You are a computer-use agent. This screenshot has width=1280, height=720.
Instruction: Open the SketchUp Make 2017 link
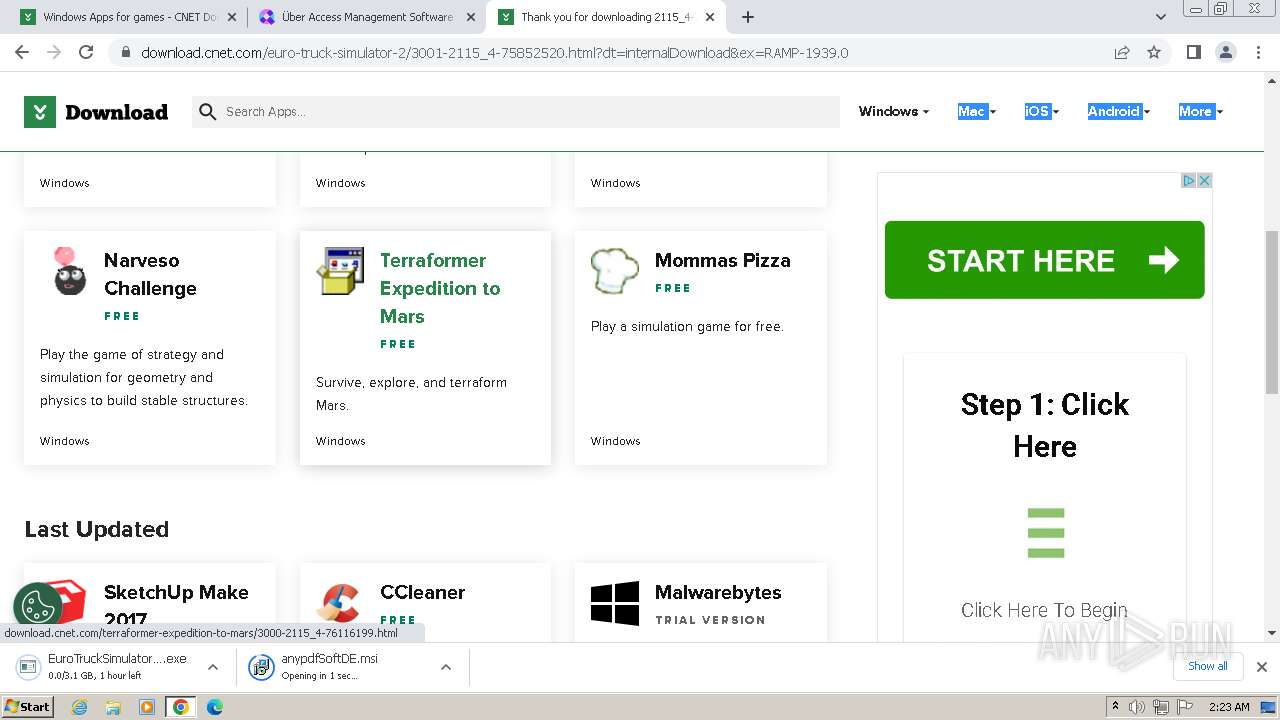pyautogui.click(x=176, y=604)
